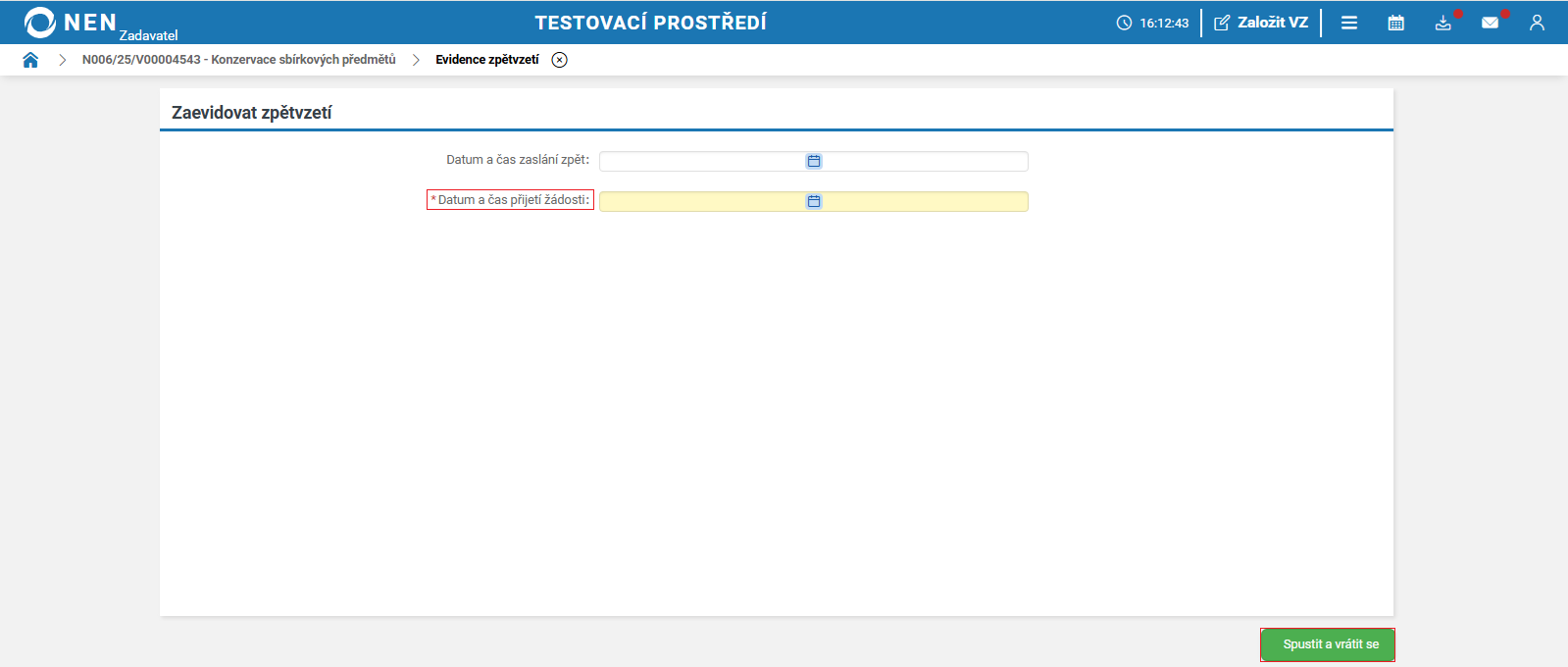The width and height of the screenshot is (1568, 667).
Task: Click Spustit a vrátit se button
Action: coord(1328,644)
